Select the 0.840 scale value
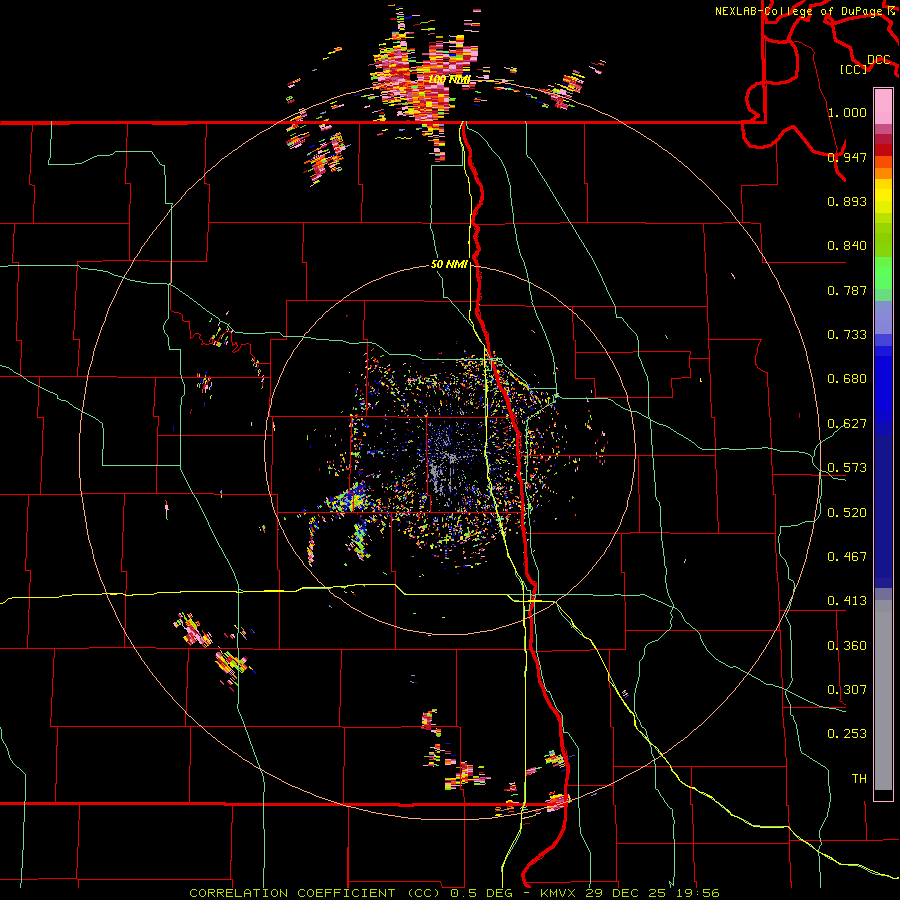Image resolution: width=900 pixels, height=900 pixels. (847, 246)
